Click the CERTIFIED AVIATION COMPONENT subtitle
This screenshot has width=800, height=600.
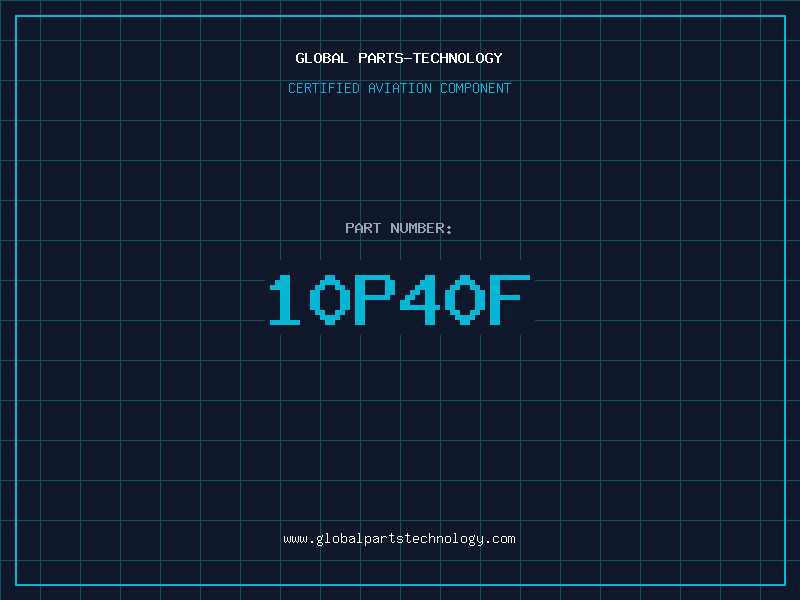point(399,88)
